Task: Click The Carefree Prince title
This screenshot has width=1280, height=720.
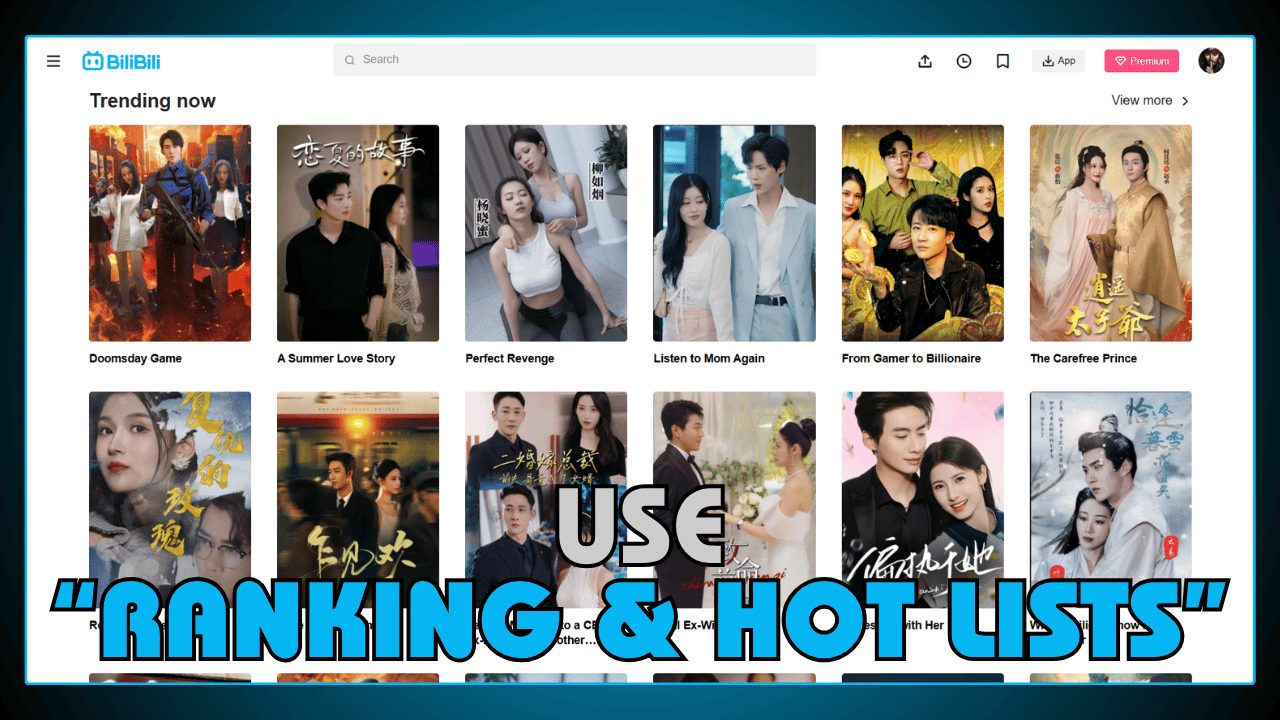Action: [1083, 358]
